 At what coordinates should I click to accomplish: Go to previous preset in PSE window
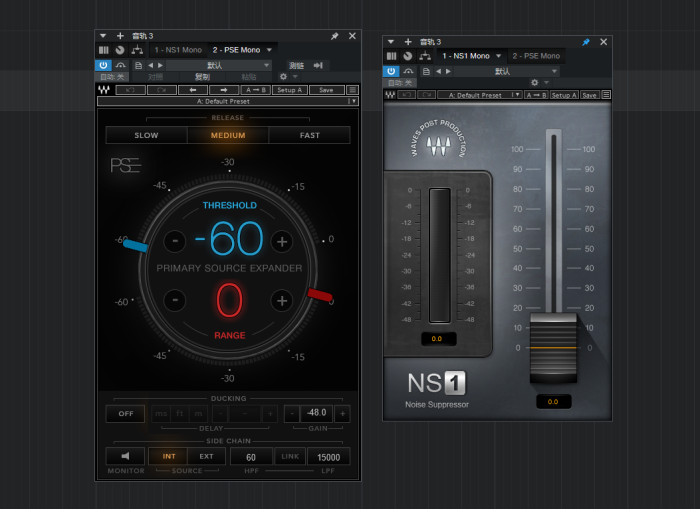click(150, 65)
